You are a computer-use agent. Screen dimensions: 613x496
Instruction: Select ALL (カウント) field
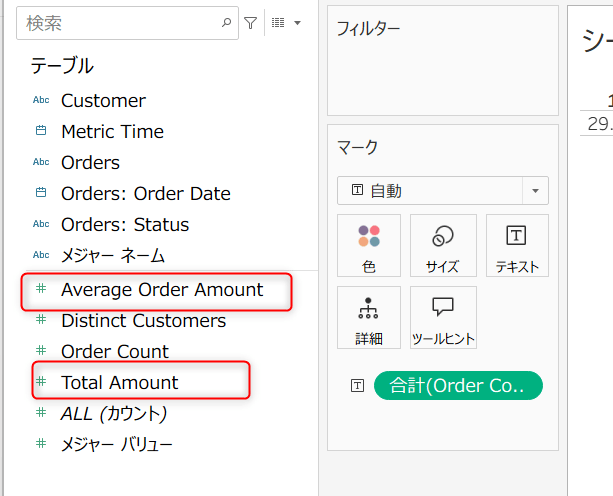114,414
